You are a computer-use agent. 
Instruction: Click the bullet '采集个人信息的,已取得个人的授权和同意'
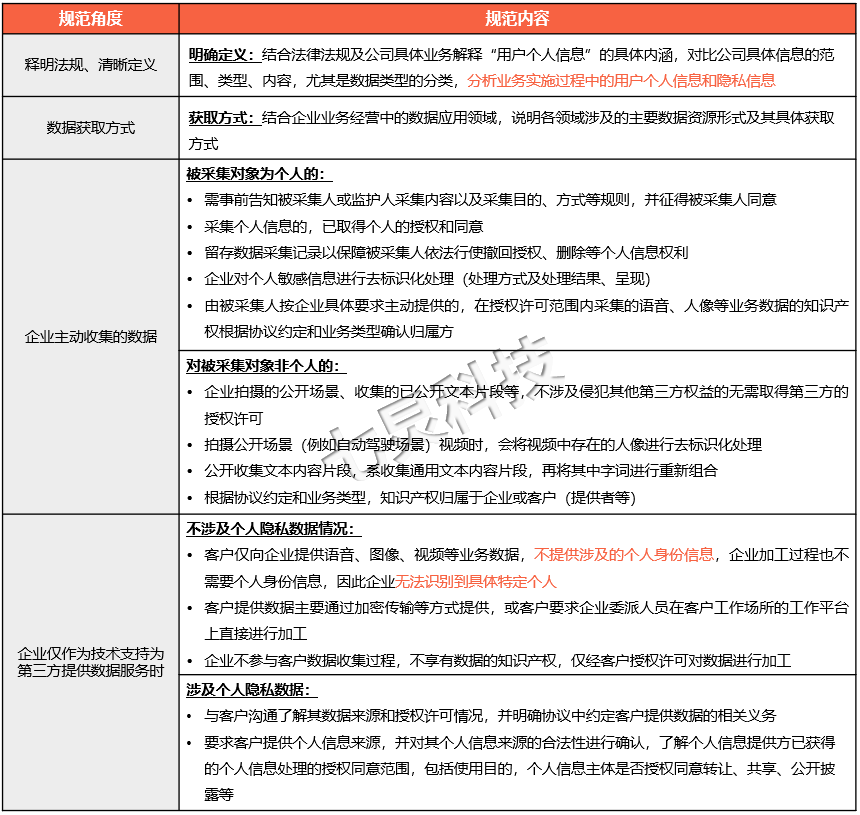[343, 227]
